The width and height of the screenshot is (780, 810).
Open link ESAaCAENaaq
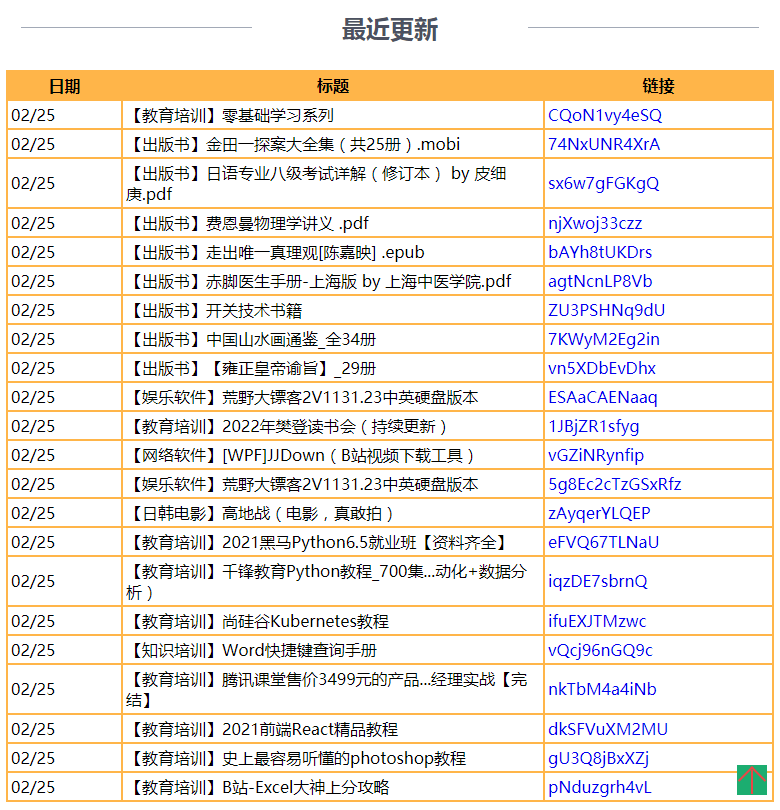[x=603, y=397]
